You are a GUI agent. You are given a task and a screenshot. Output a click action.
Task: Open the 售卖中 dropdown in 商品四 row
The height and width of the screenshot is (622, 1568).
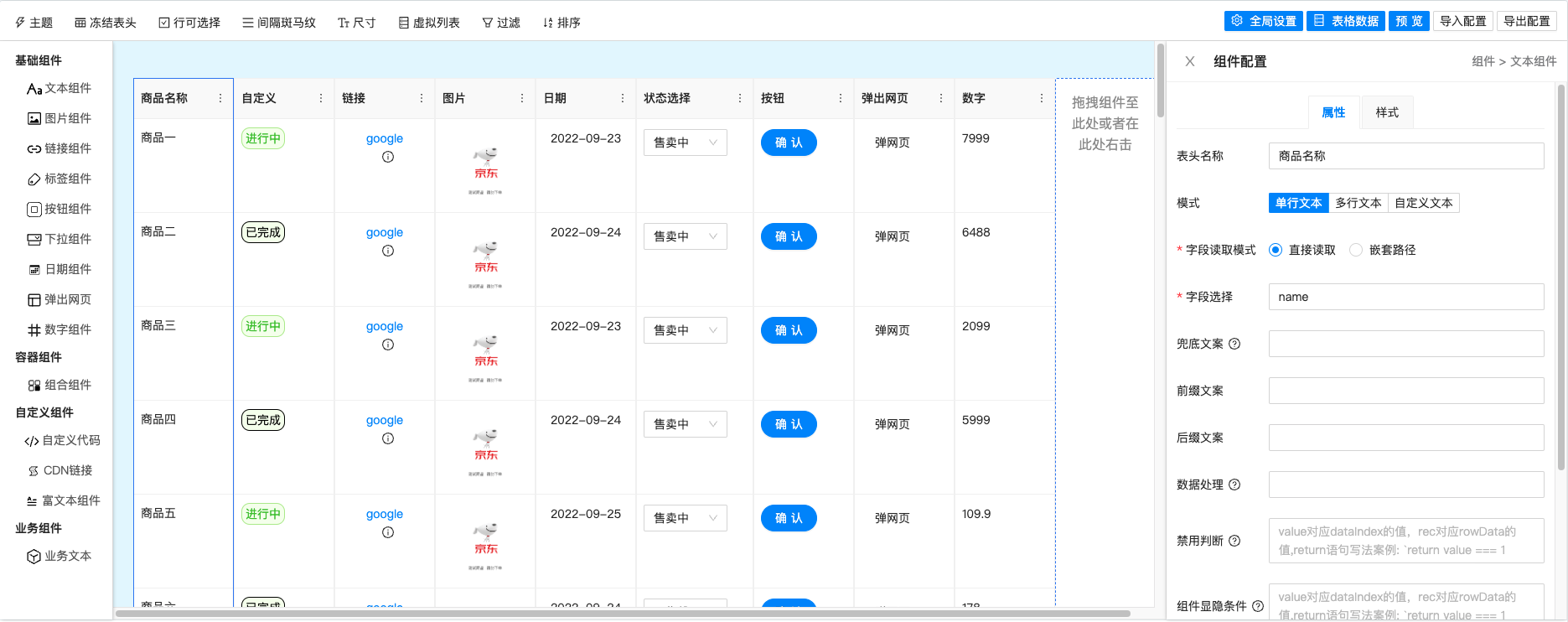[686, 424]
